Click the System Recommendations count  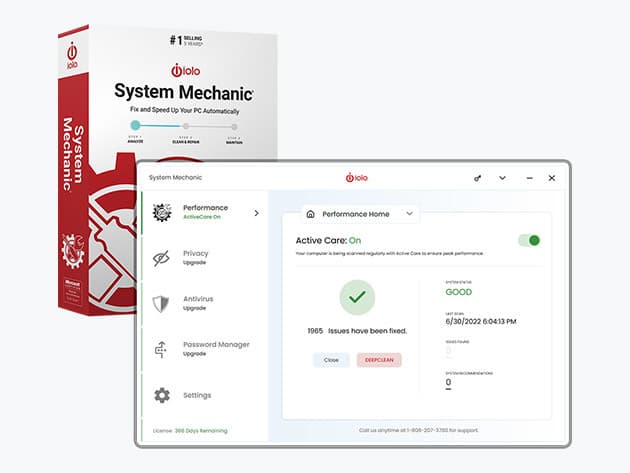[448, 382]
